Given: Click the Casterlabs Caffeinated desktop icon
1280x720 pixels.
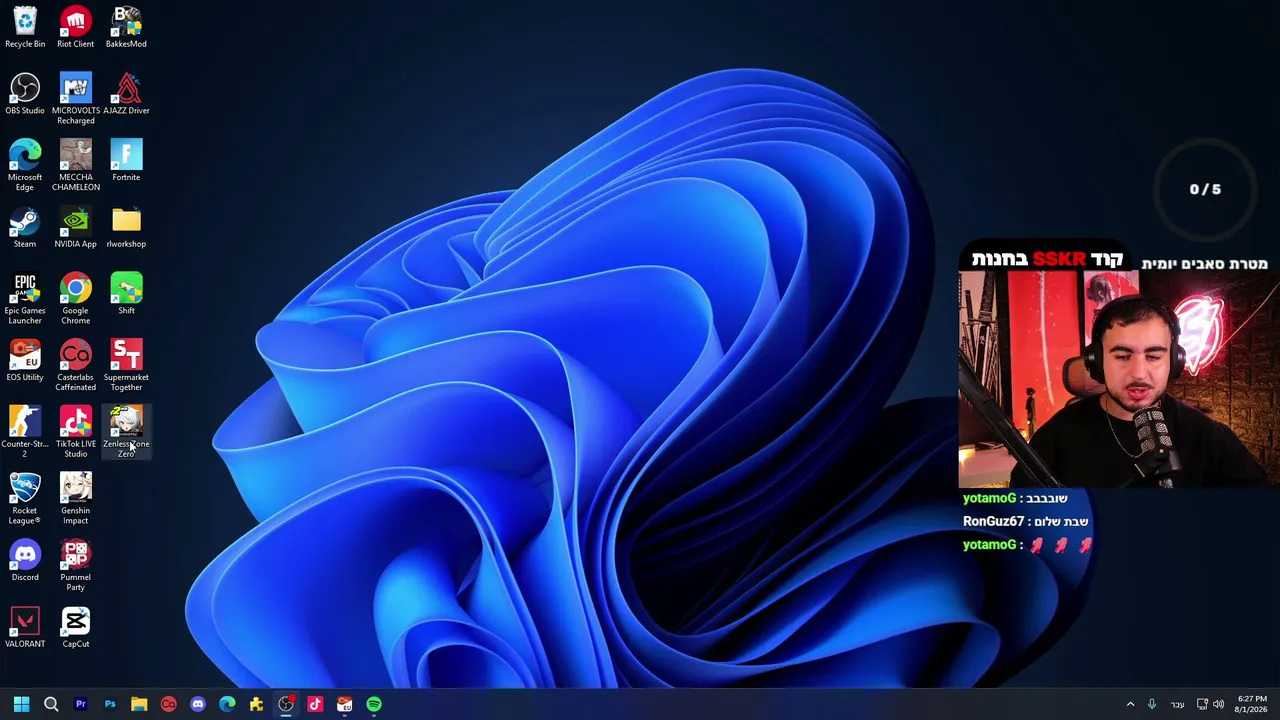Looking at the screenshot, I should [75, 366].
